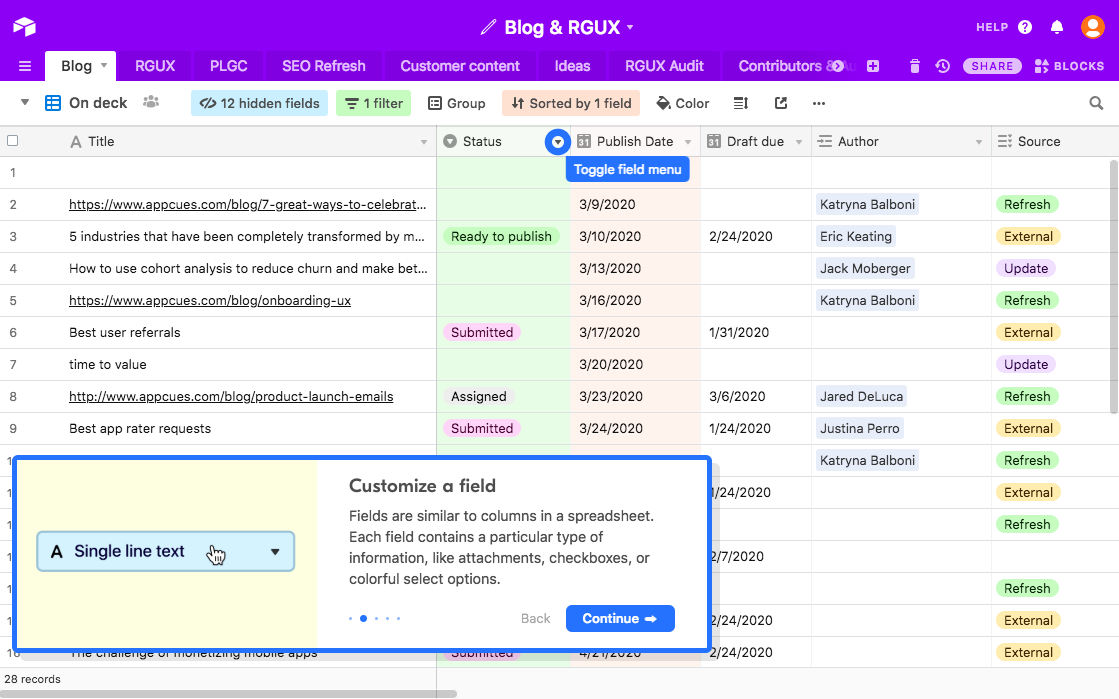Image resolution: width=1119 pixels, height=699 pixels.
Task: Open the Contributors tab
Action: pyautogui.click(x=780, y=66)
